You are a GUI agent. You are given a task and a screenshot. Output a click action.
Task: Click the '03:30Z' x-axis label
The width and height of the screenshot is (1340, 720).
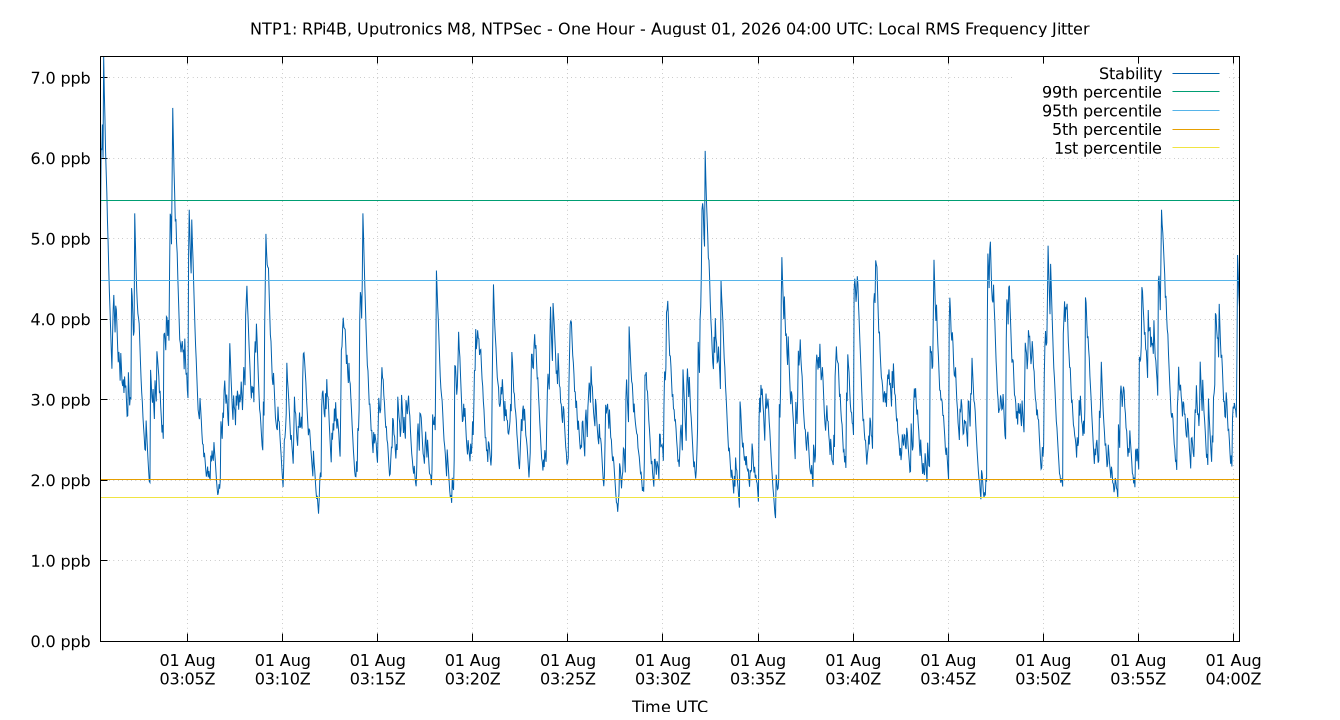click(x=662, y=679)
